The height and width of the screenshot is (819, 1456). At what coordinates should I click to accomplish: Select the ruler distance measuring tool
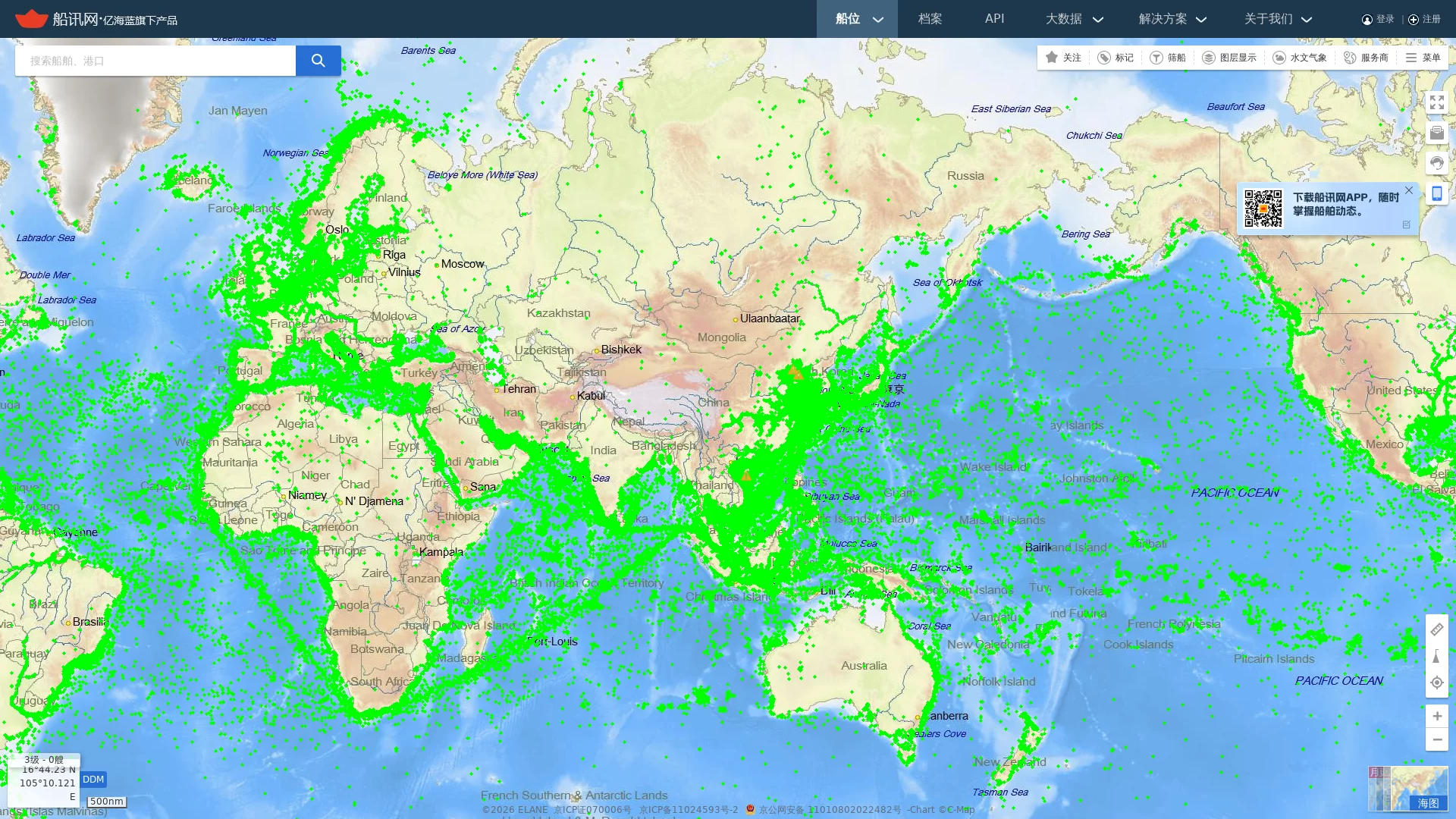pyautogui.click(x=1436, y=629)
